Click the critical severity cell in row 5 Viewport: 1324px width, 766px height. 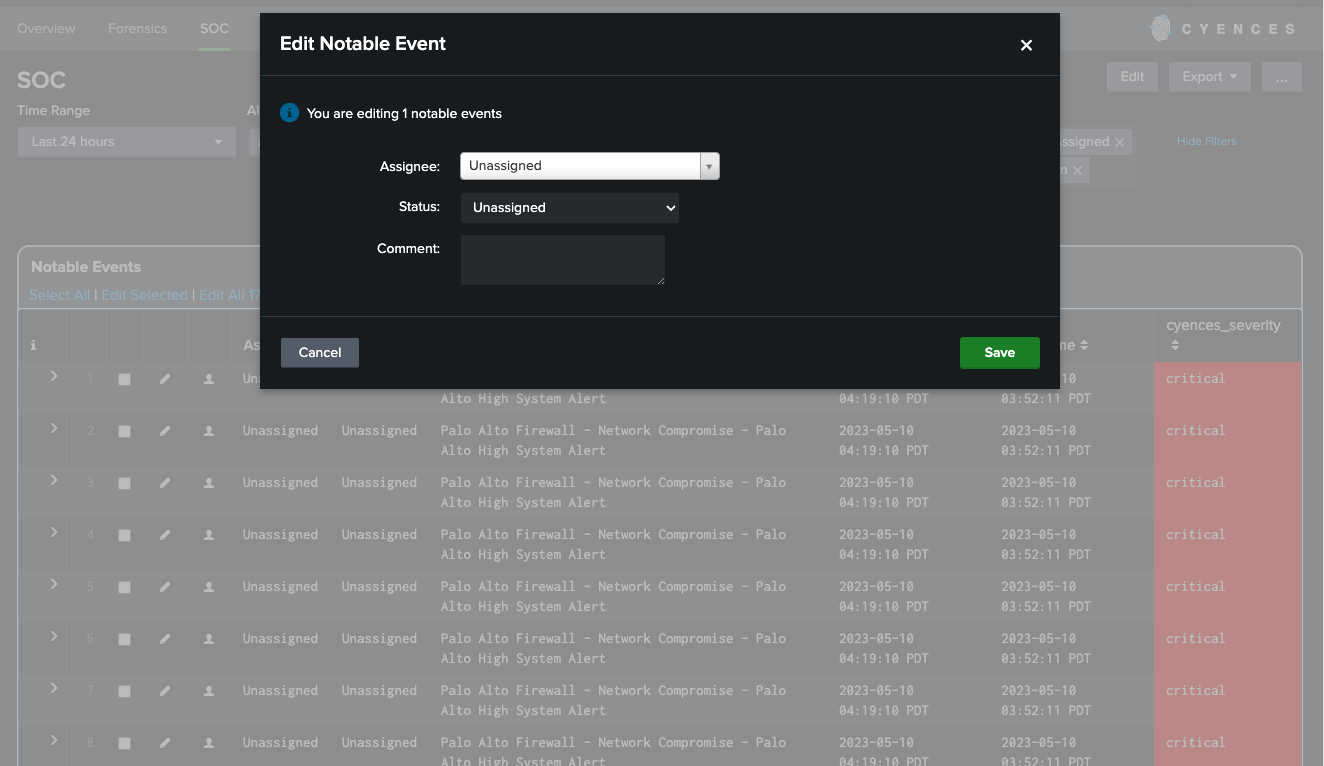[x=1228, y=596]
